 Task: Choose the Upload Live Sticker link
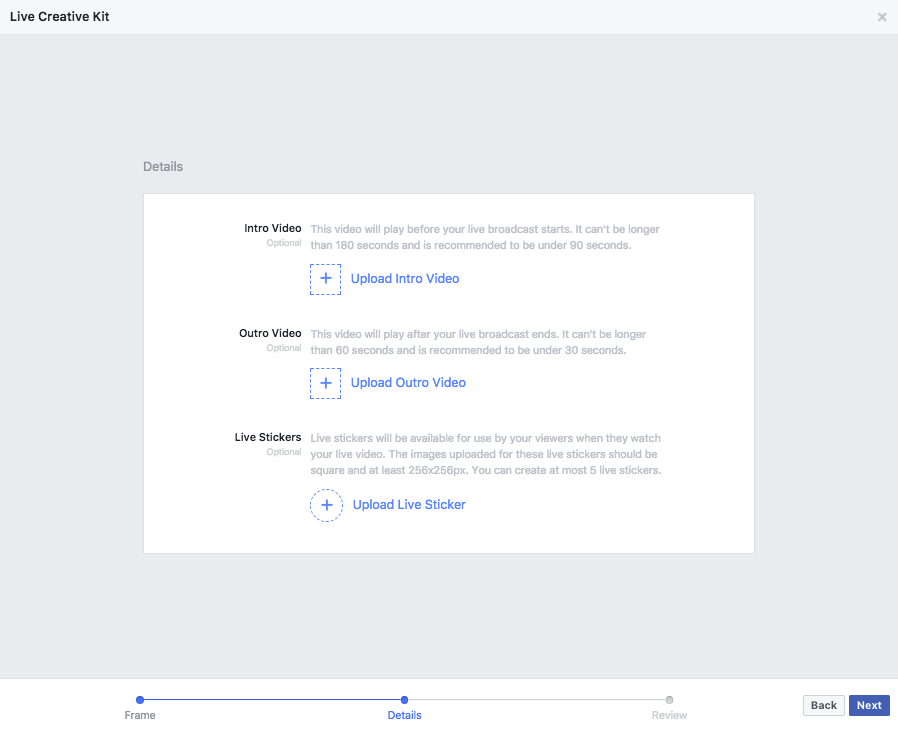click(x=409, y=505)
